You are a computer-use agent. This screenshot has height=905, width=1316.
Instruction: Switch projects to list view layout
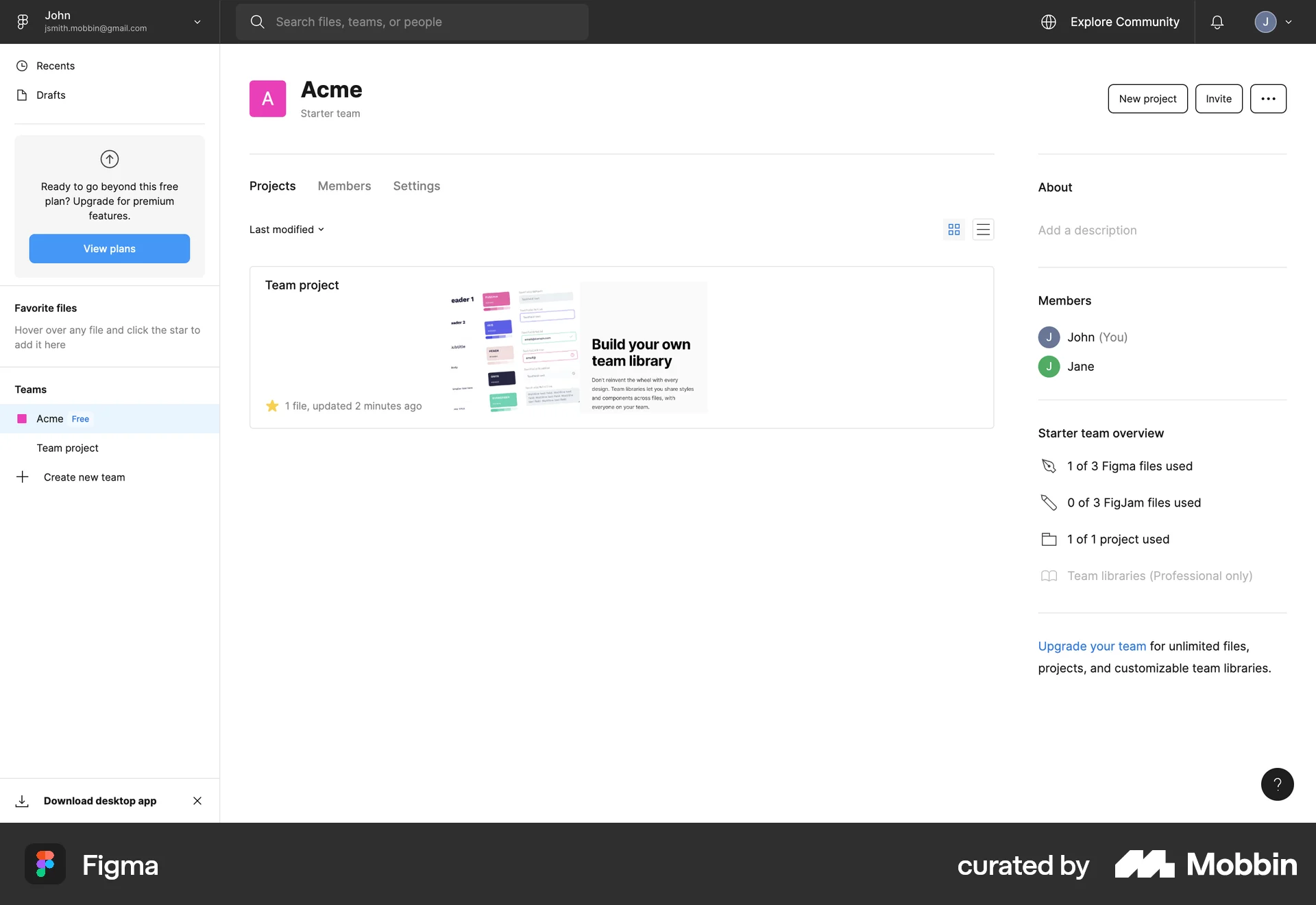tap(984, 229)
